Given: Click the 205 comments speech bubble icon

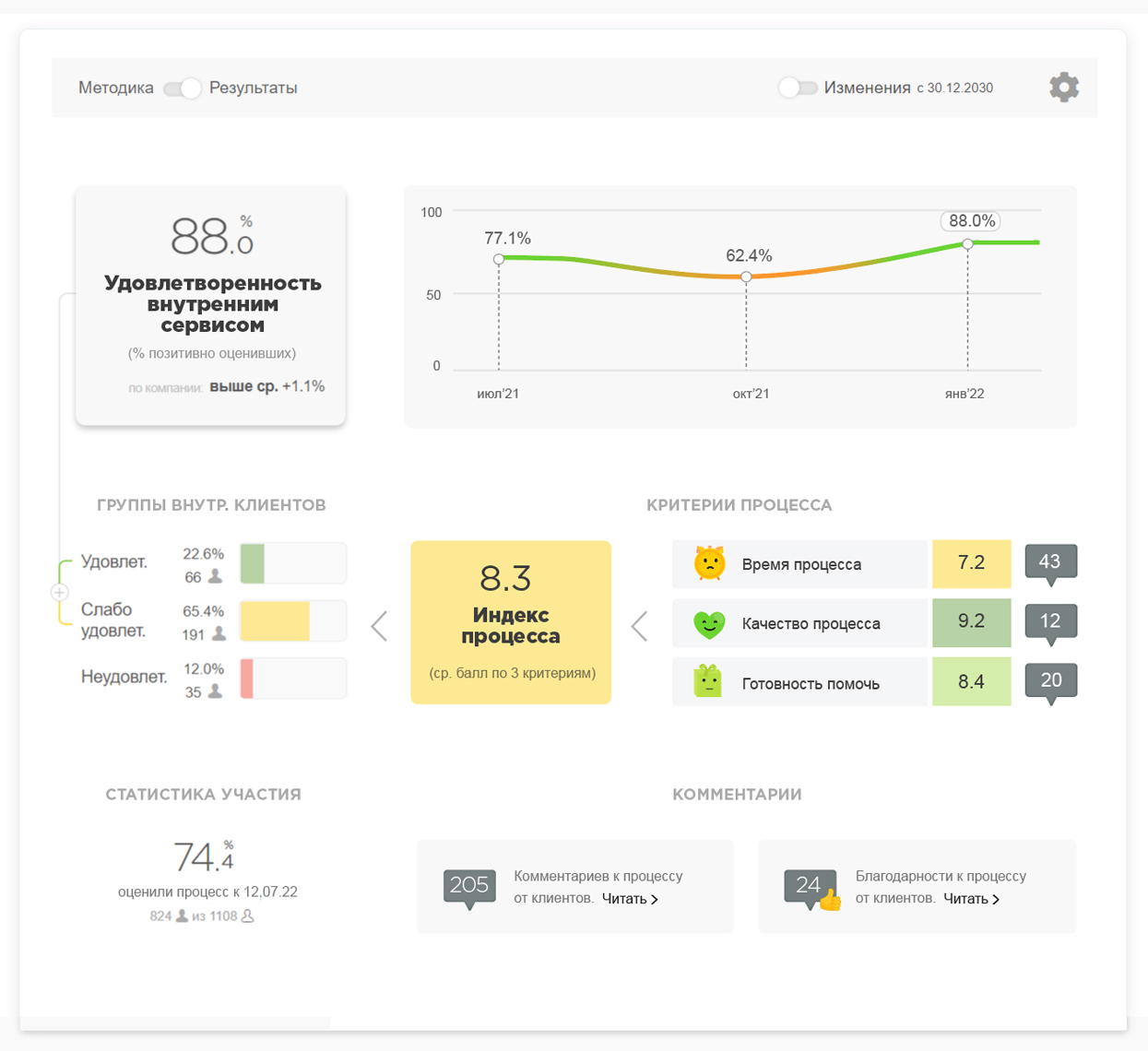Looking at the screenshot, I should coord(469,887).
